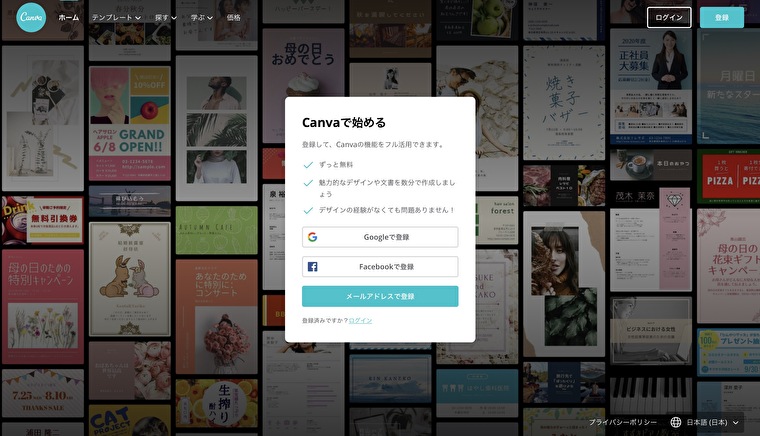Image resolution: width=760 pixels, height=436 pixels.
Task: Select the PIZZA coupon template
Action: click(728, 176)
